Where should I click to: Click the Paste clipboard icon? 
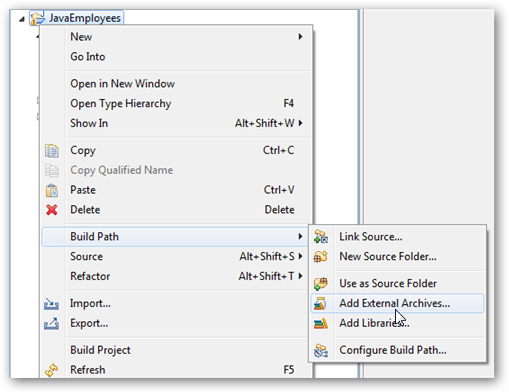click(52, 190)
